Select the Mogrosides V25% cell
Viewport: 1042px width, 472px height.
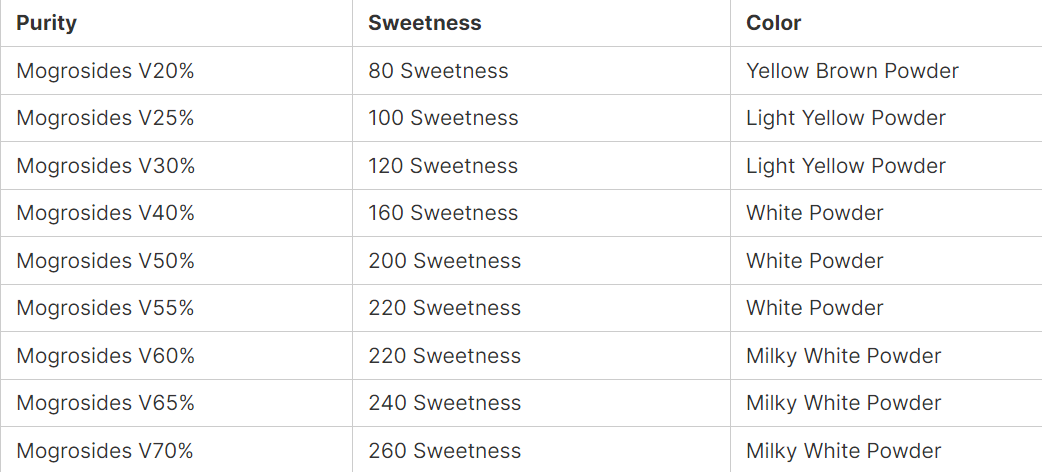105,118
